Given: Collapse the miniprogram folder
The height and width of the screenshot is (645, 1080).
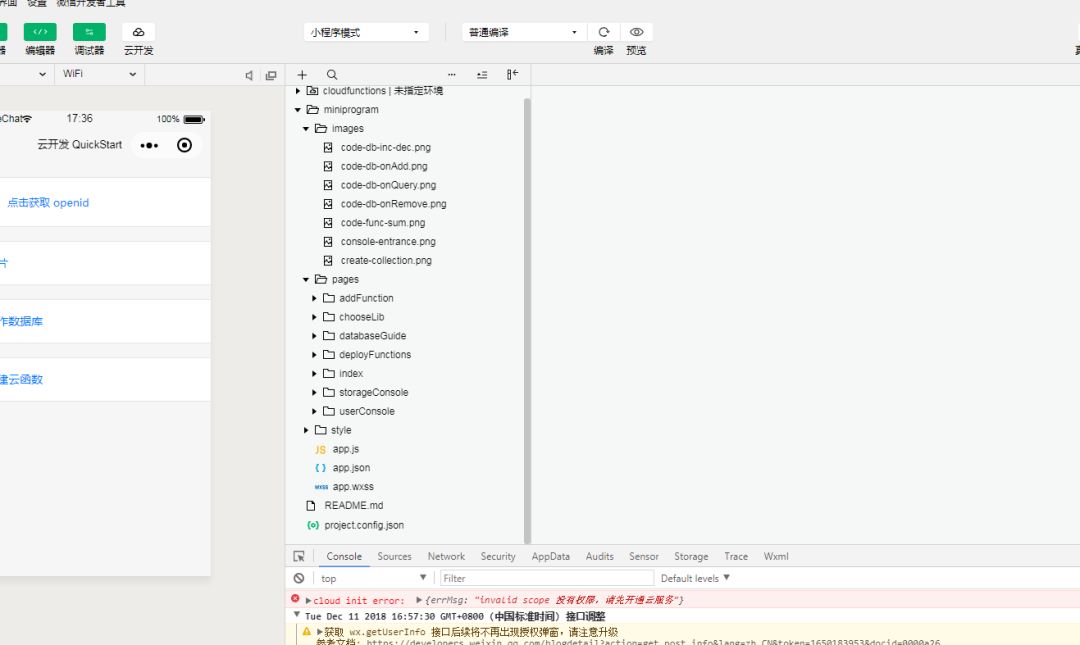Looking at the screenshot, I should pos(298,110).
